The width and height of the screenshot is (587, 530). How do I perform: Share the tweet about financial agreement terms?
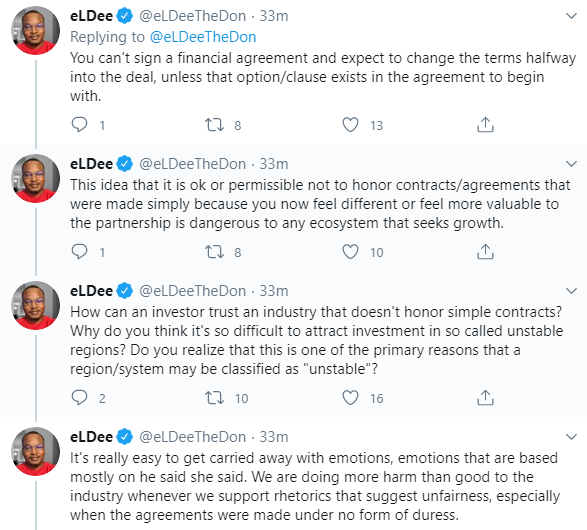point(485,125)
